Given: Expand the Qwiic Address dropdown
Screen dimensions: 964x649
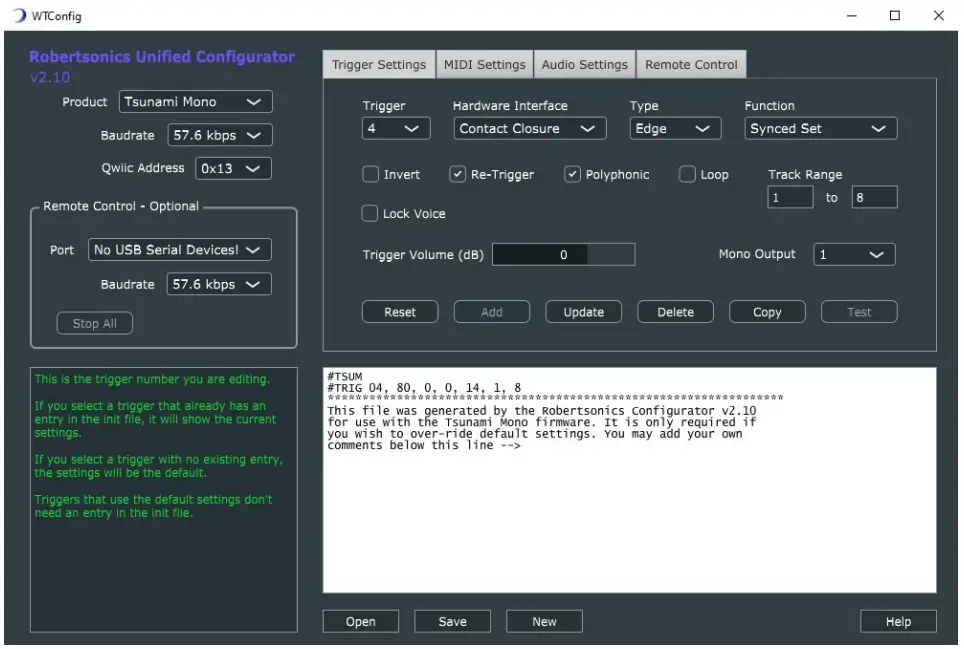Looking at the screenshot, I should tap(233, 169).
